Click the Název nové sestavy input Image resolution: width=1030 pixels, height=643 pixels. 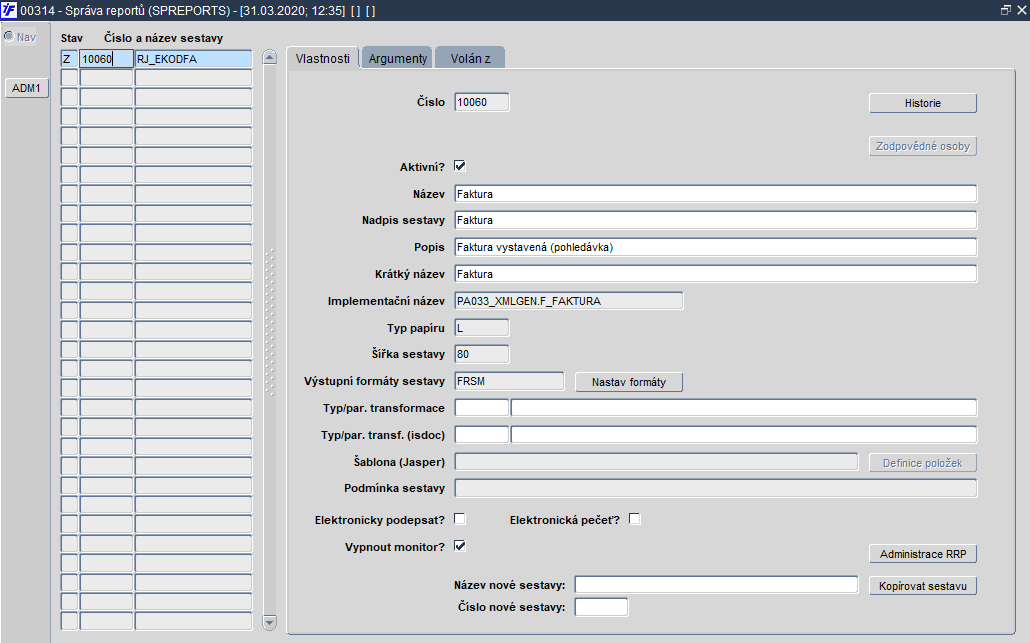coord(717,585)
